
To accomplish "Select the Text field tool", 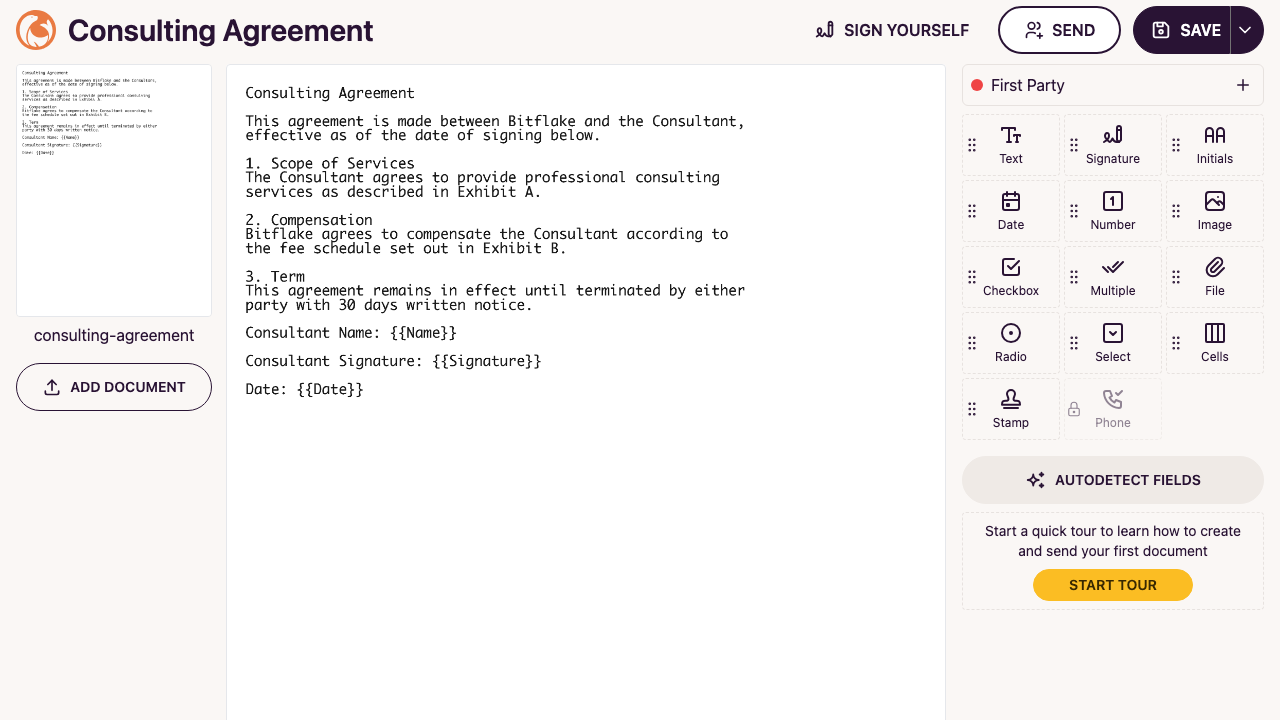I will (x=1011, y=145).
